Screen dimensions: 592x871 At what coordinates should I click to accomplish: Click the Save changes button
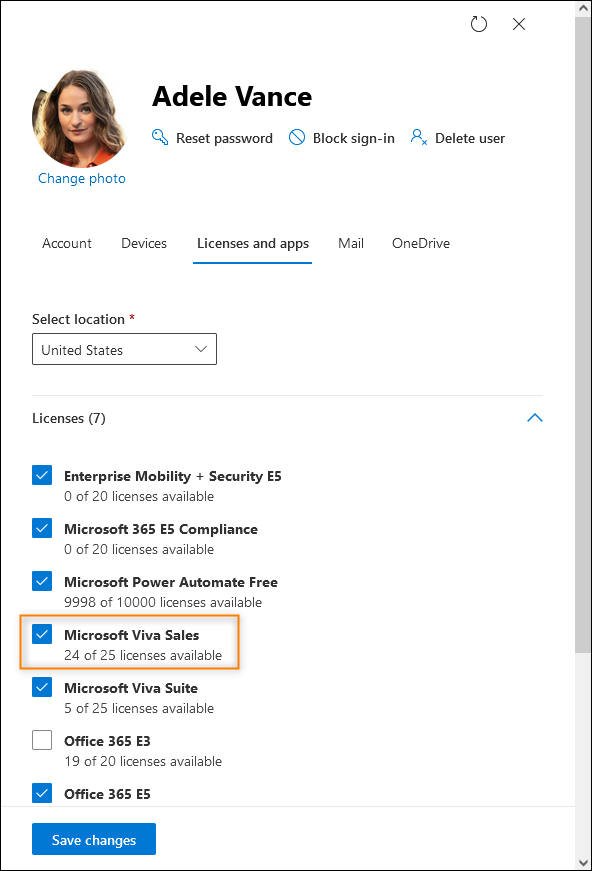[94, 839]
